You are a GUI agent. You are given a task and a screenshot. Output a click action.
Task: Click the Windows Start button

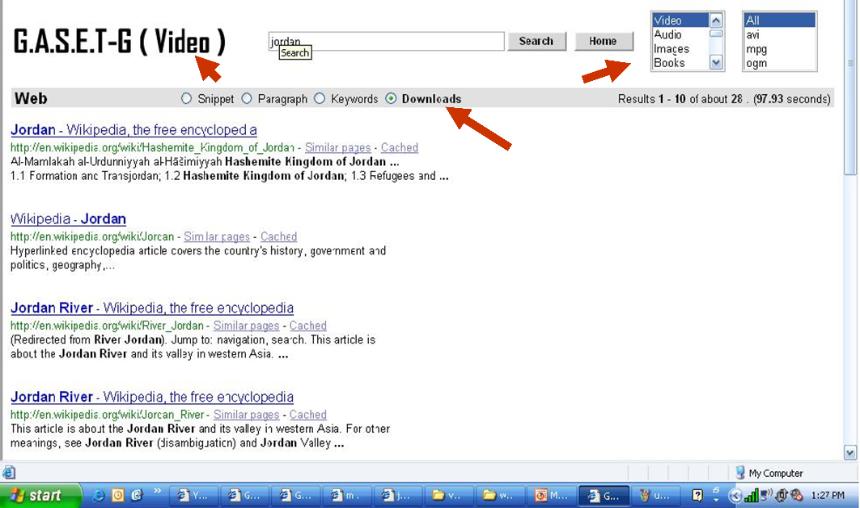click(x=35, y=495)
